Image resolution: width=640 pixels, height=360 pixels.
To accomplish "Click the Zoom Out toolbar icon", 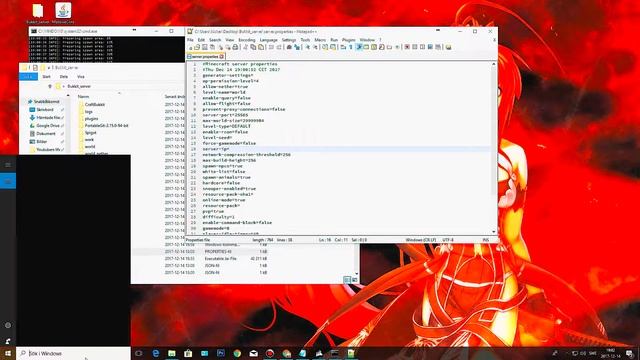I will (315, 47).
